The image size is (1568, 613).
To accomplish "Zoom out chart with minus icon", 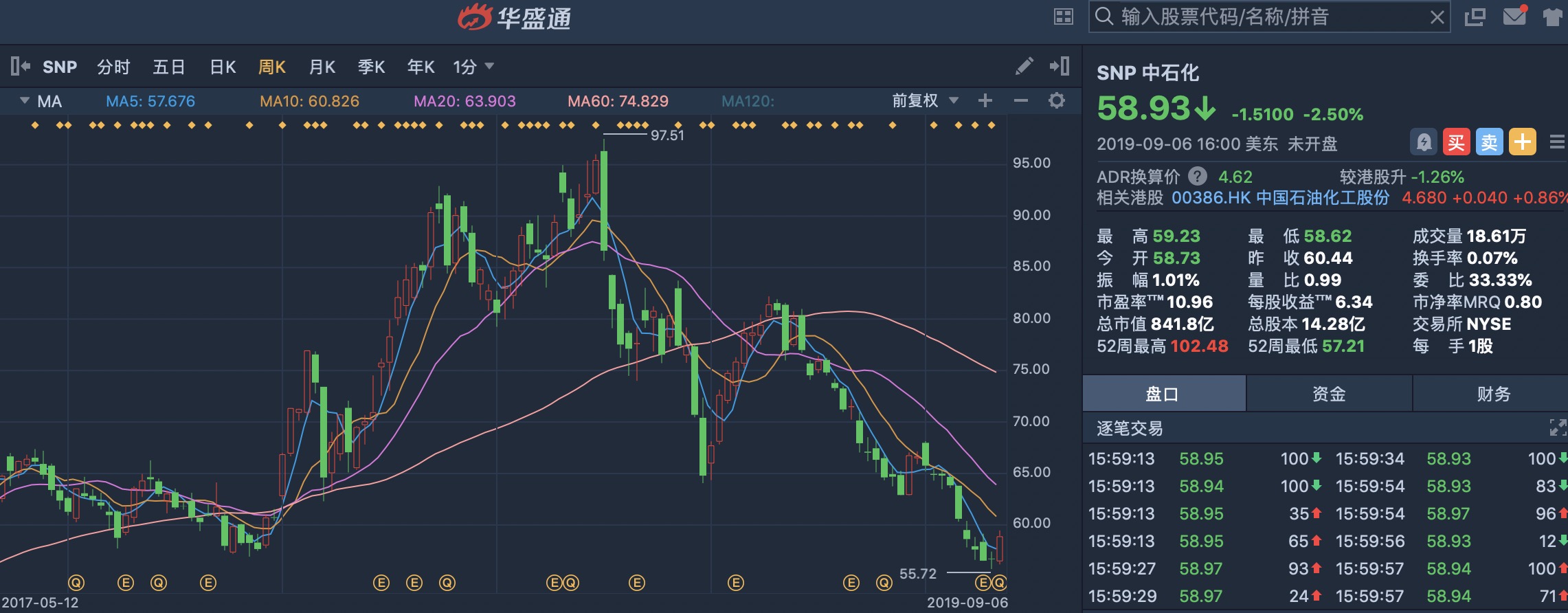I will pos(1021,101).
